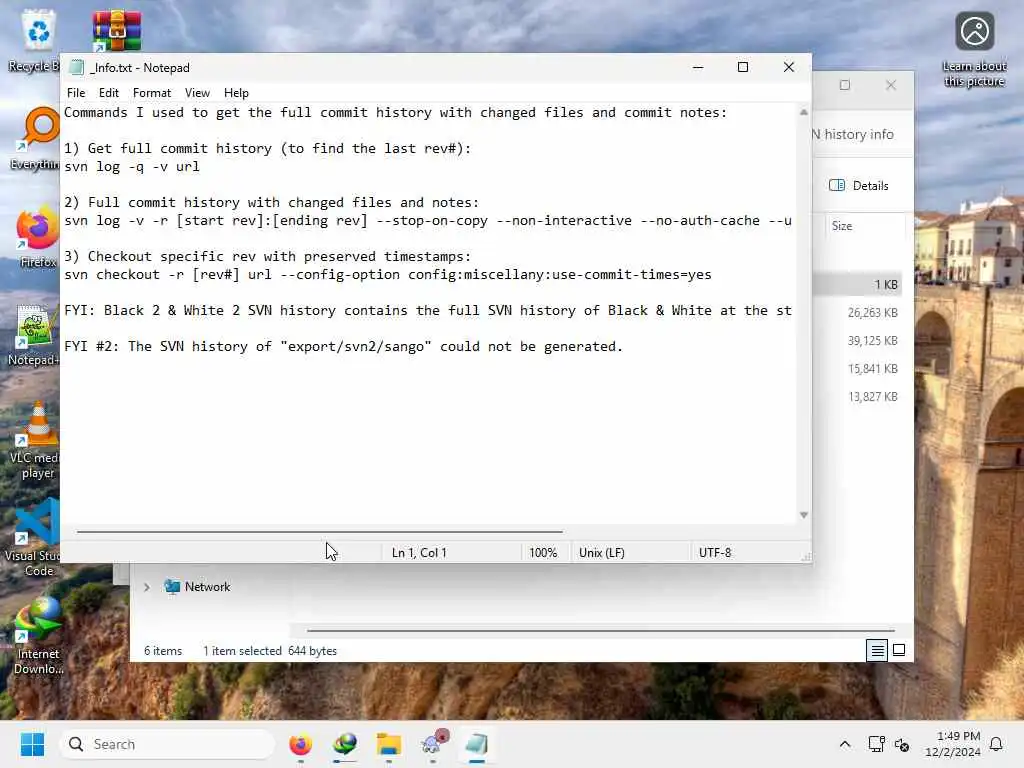Click the horizontal scrollbar in Notepad

click(319, 532)
